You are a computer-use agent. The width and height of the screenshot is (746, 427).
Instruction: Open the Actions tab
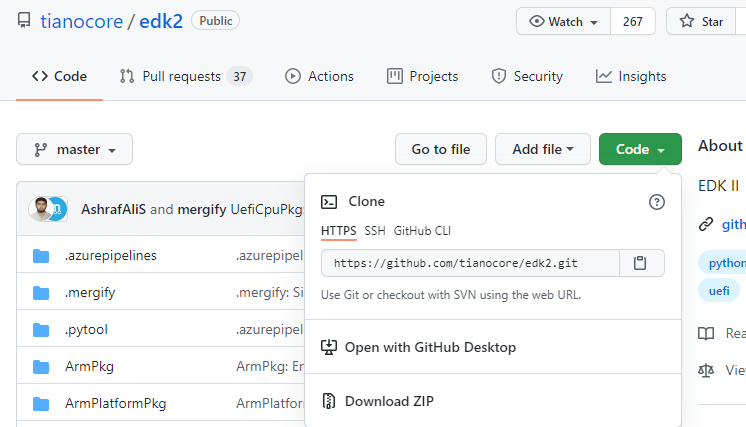tap(319, 77)
